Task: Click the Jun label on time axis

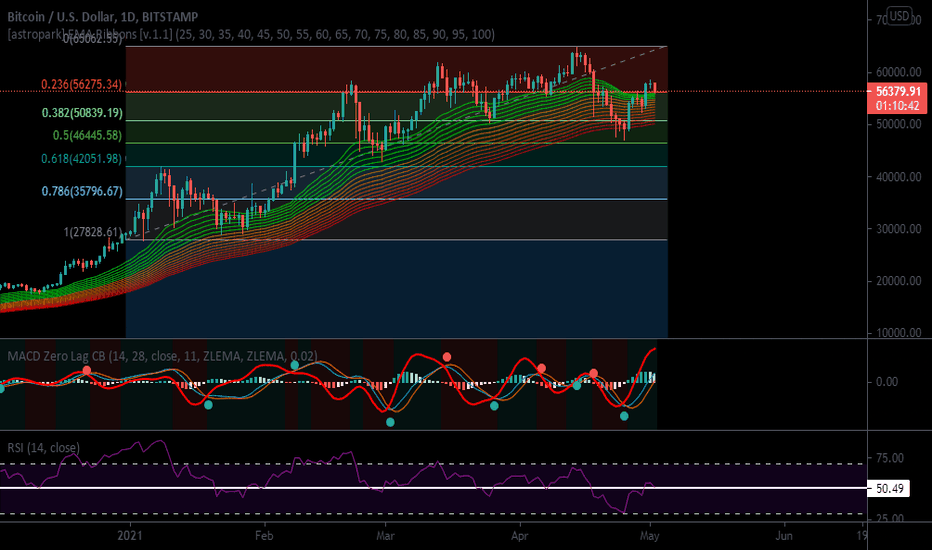Action: click(x=784, y=536)
